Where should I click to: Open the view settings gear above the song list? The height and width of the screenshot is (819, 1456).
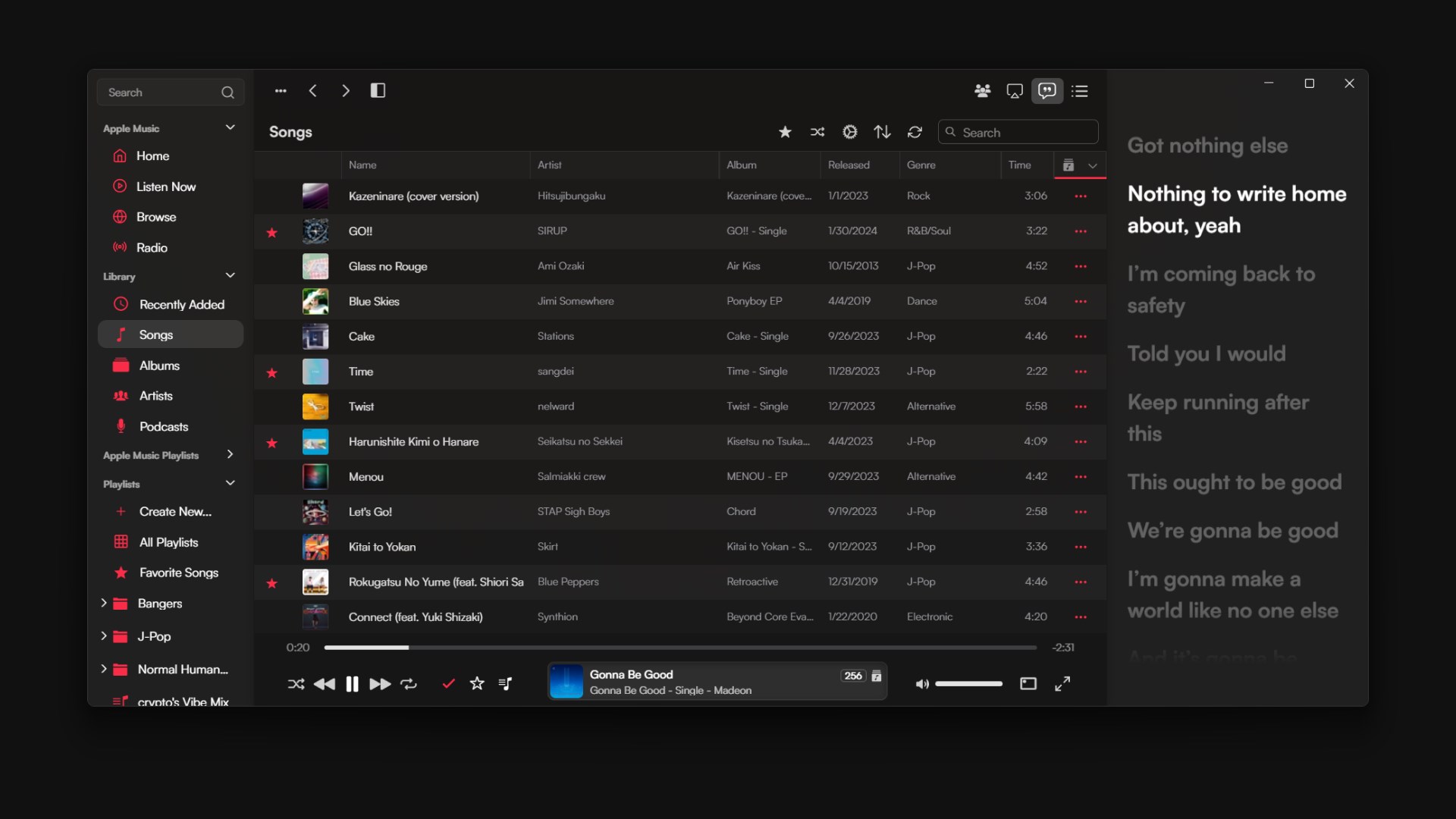[x=849, y=131]
